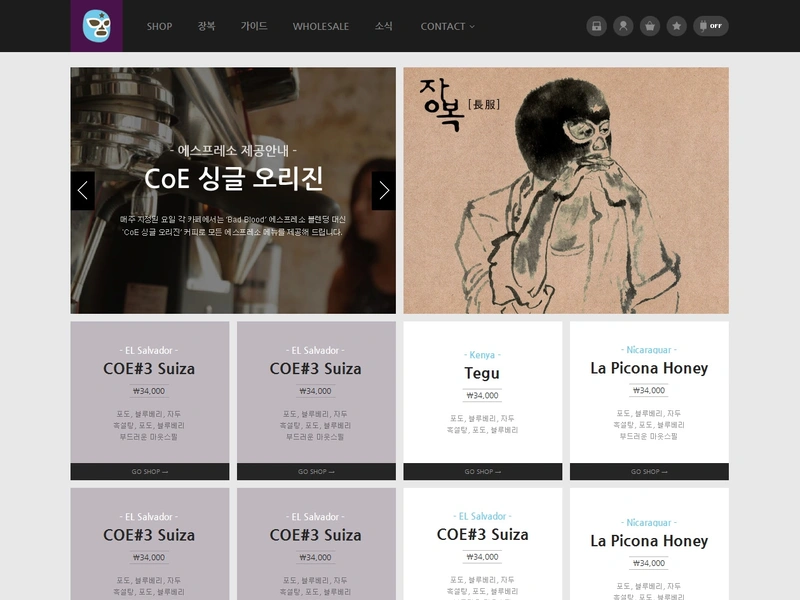
Task: Click GO SHOP under La Picona Honey
Action: (x=649, y=472)
